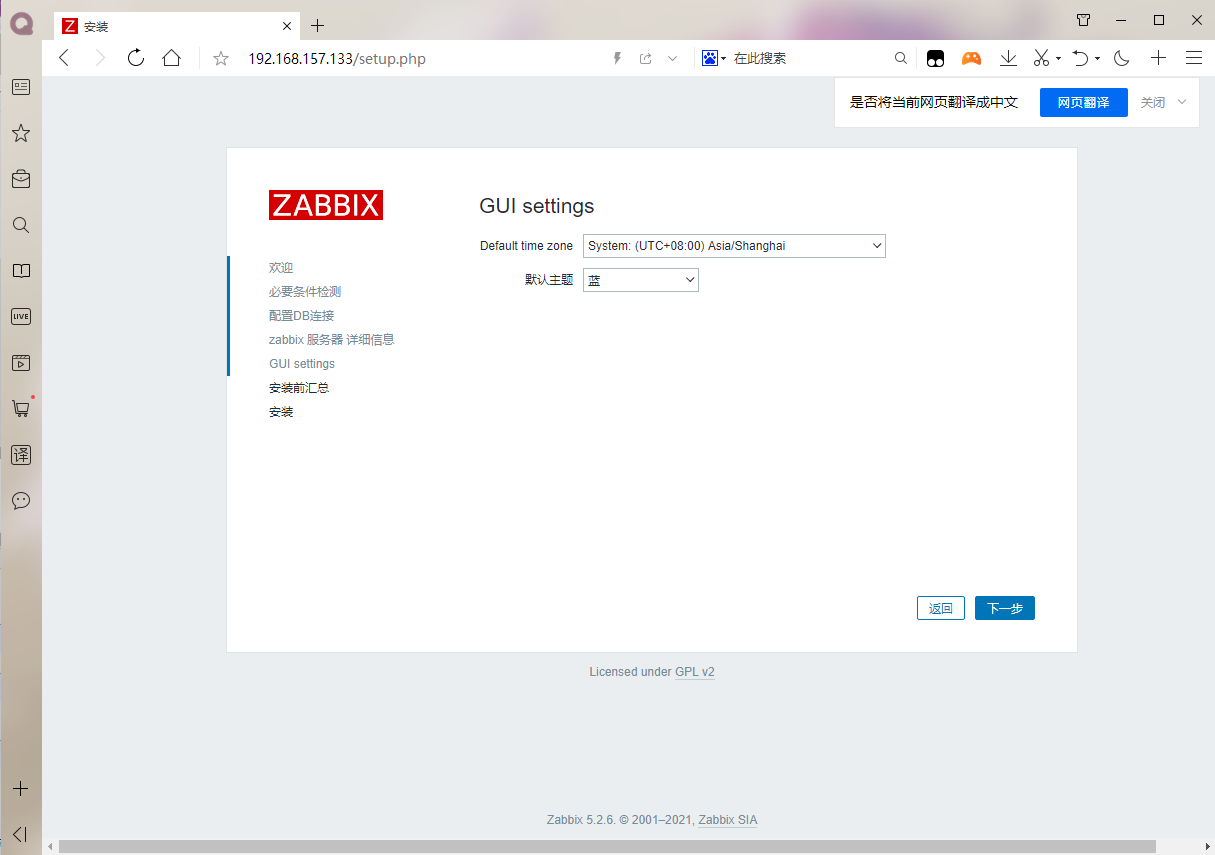The width and height of the screenshot is (1215, 855).
Task: Click the plus icon in the right toolbar
Action: coord(1158,58)
